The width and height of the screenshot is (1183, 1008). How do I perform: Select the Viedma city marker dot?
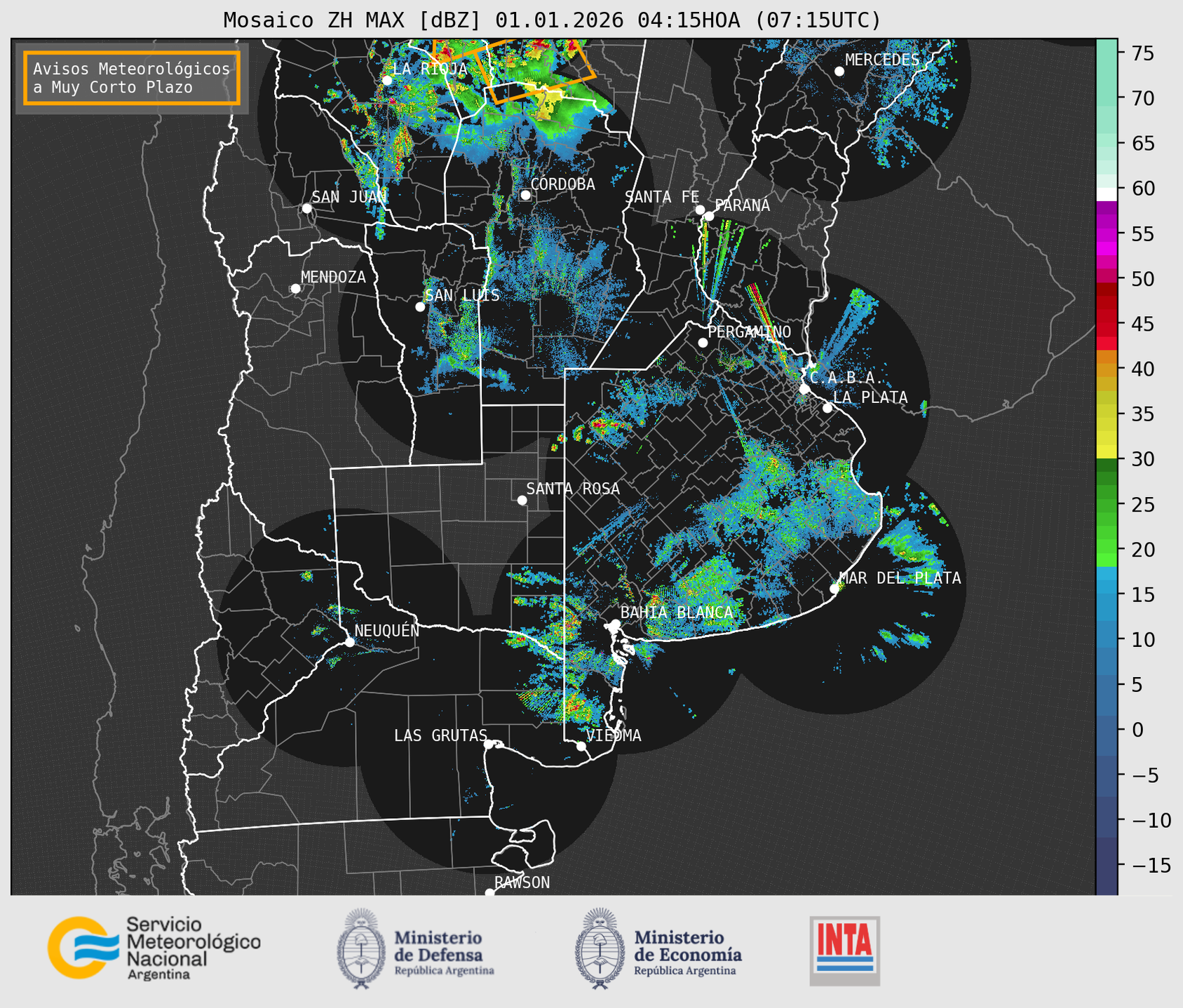pos(581,746)
